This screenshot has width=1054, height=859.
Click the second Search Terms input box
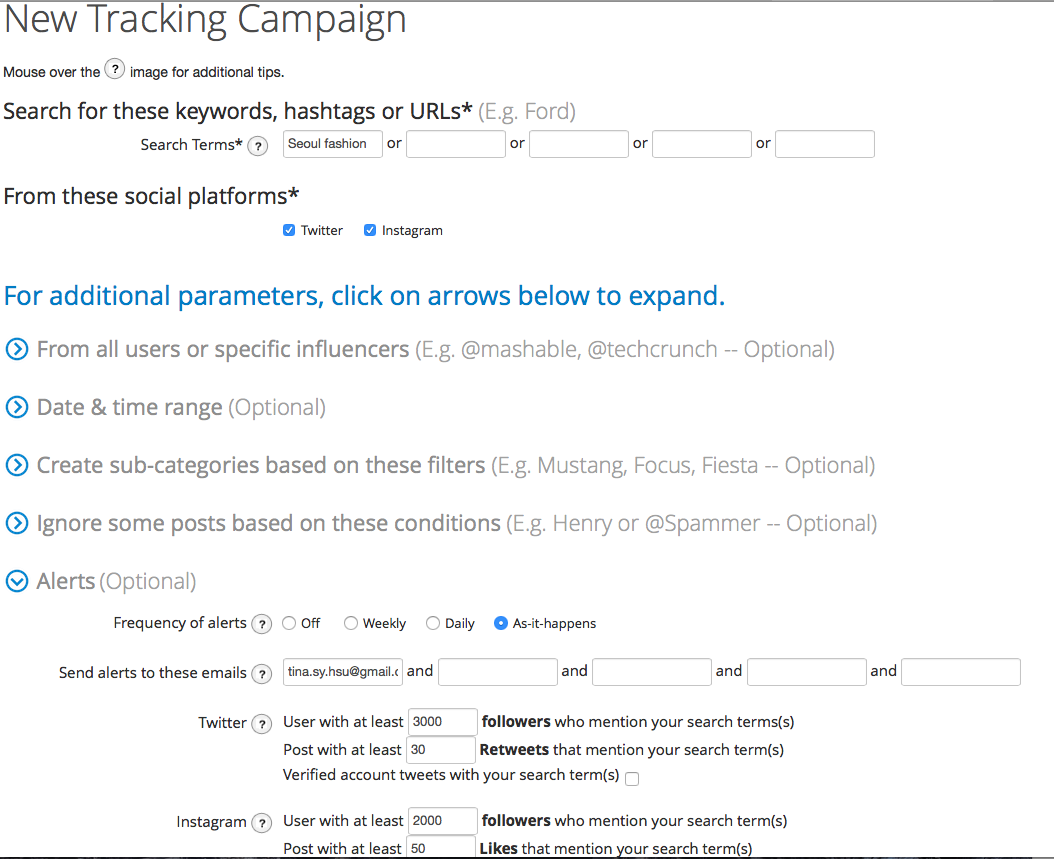(456, 144)
